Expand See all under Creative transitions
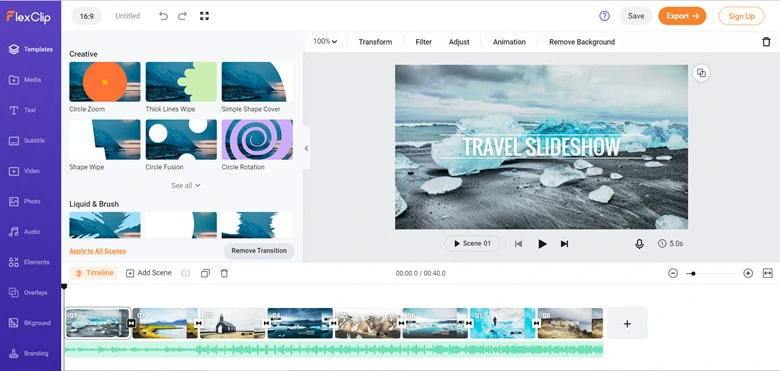This screenshot has width=780, height=371. [186, 186]
